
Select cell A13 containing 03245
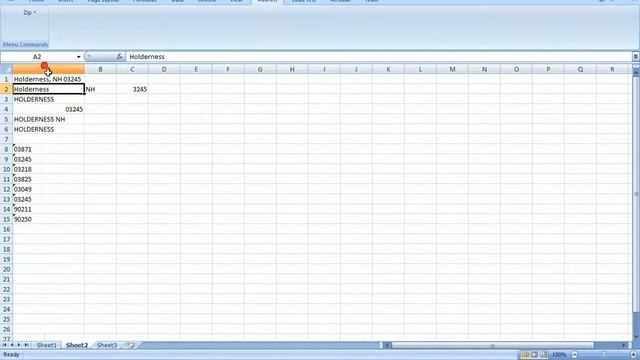[x=49, y=199]
